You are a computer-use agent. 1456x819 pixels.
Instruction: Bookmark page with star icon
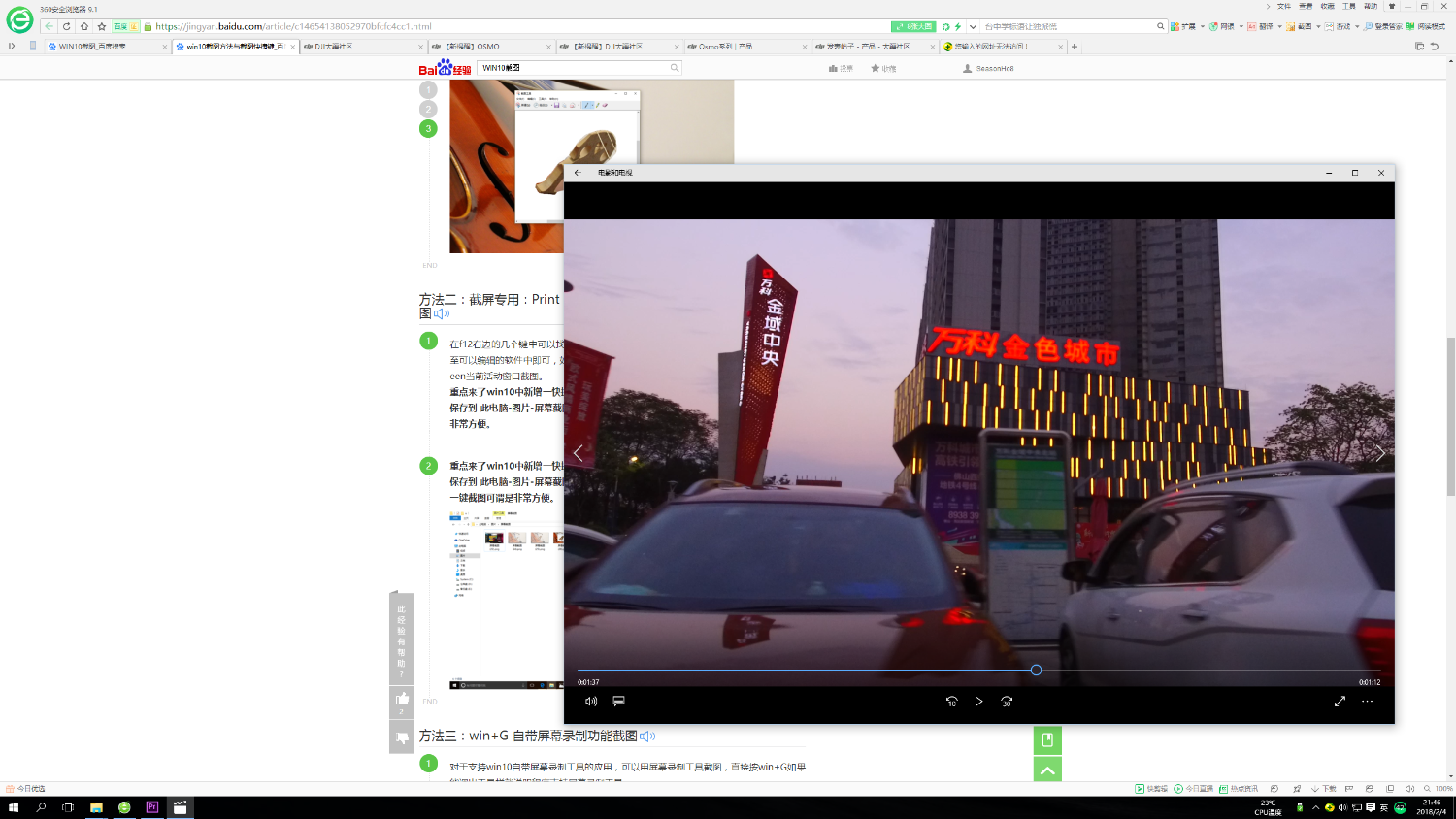click(x=102, y=26)
